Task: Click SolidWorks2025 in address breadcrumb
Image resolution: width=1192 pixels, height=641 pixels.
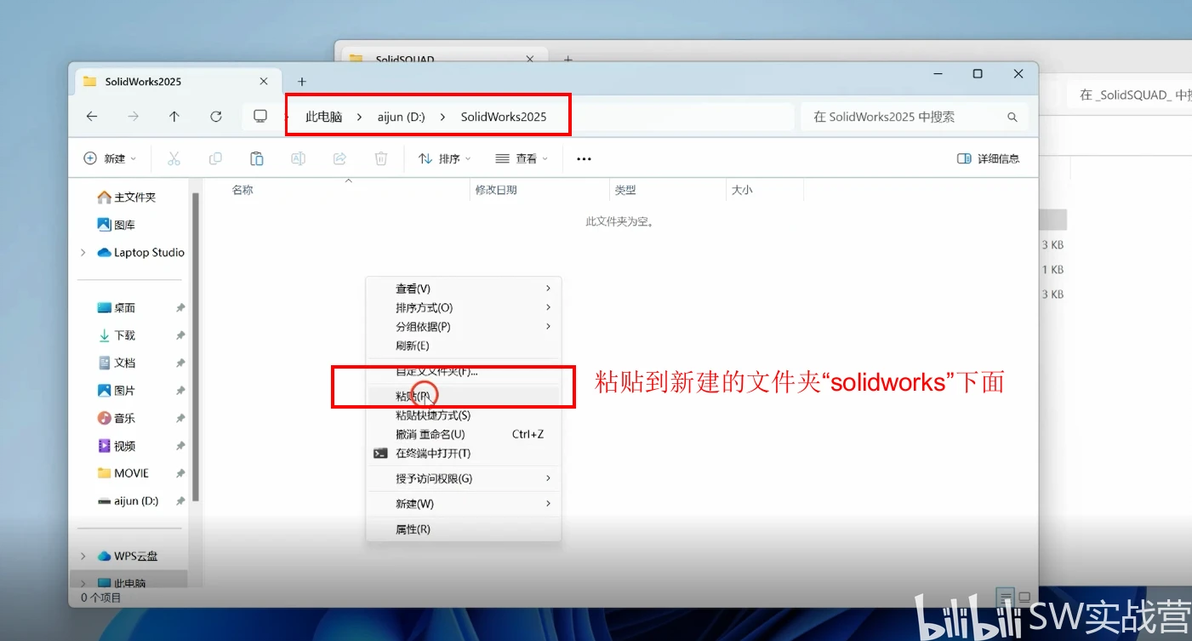Action: pos(503,116)
